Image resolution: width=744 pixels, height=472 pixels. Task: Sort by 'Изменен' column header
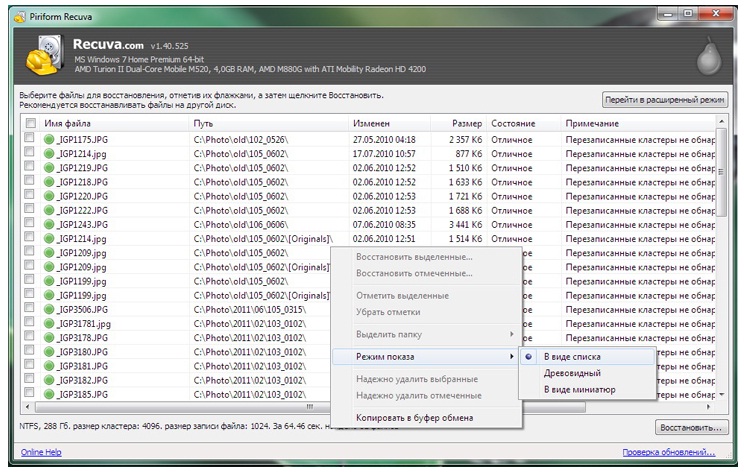tap(390, 123)
